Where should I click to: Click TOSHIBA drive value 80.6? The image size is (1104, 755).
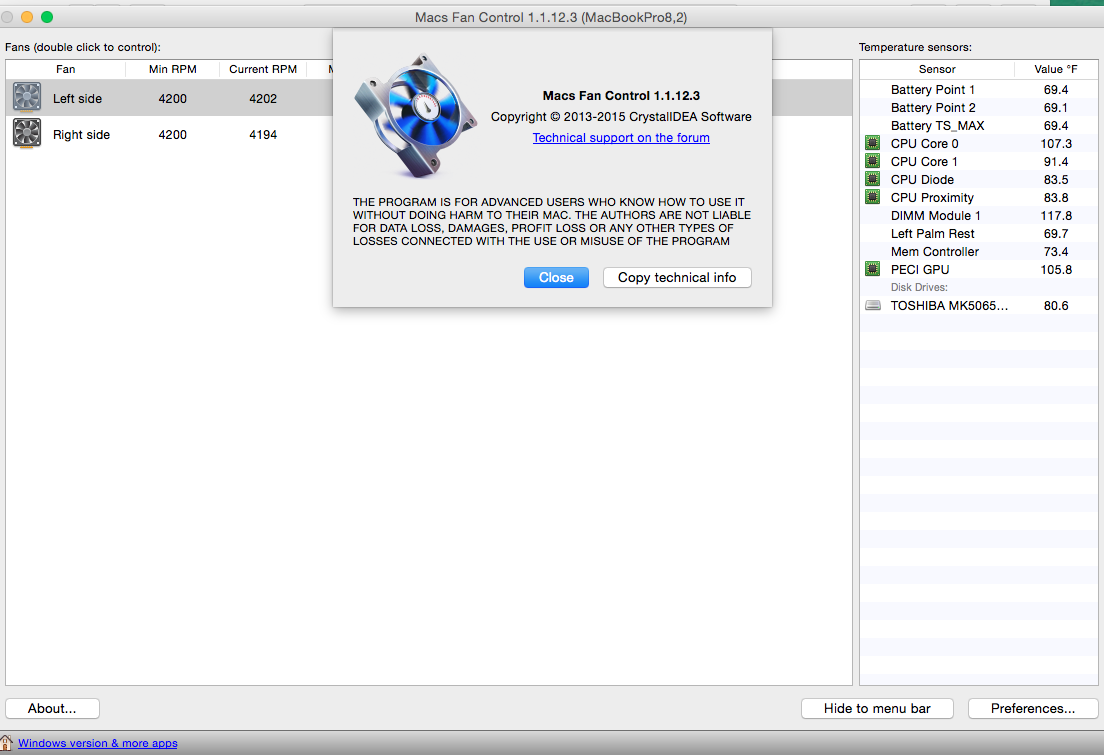click(x=1056, y=306)
